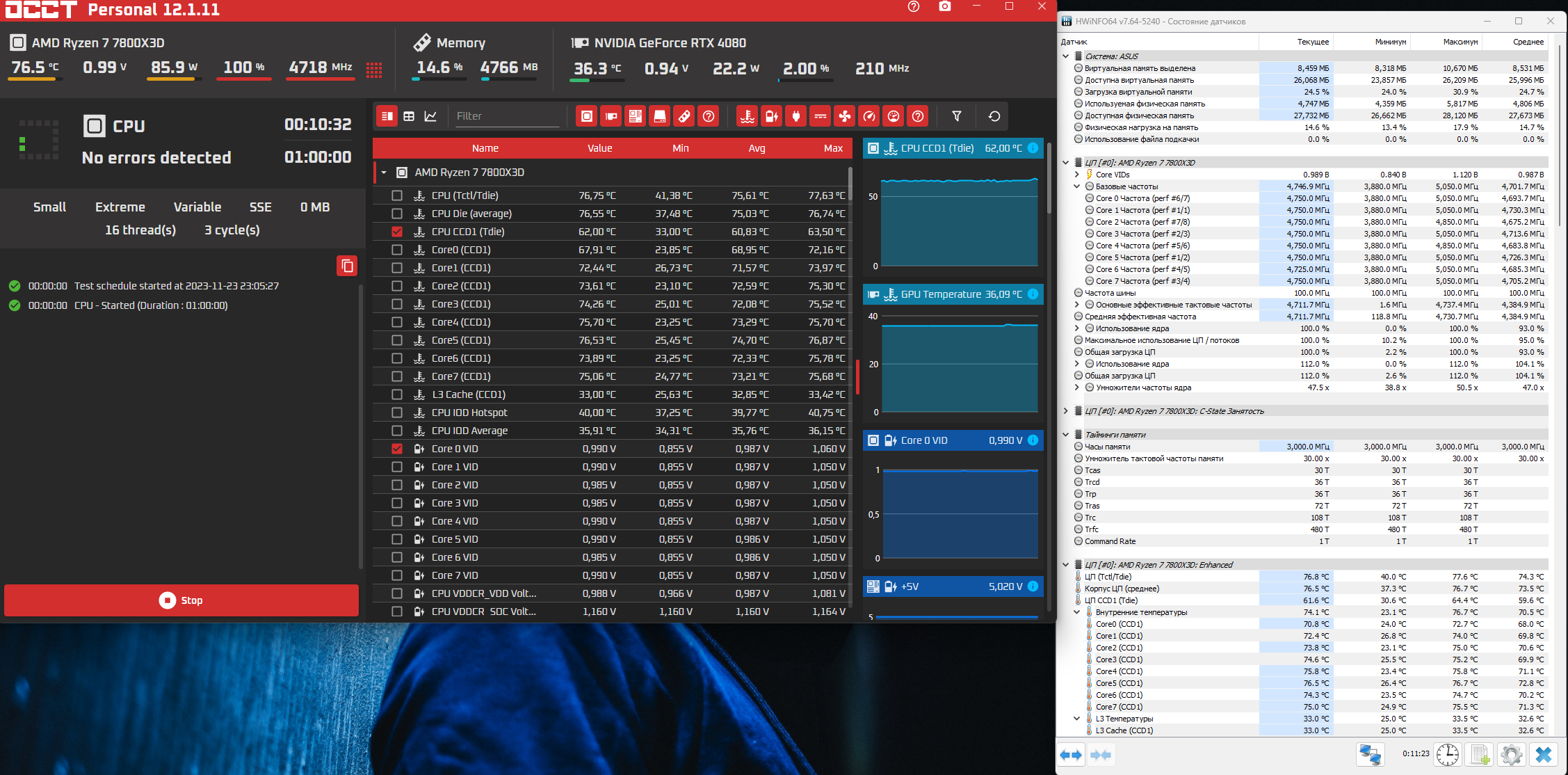Open HWiNFO settings with the gear icon
This screenshot has width=1568, height=775.
point(1512,754)
